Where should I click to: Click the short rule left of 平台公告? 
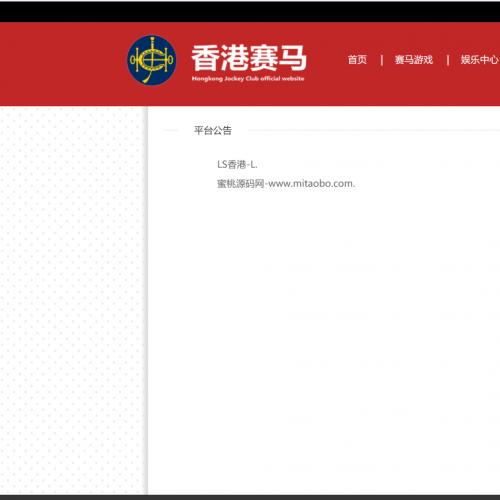coord(171,130)
